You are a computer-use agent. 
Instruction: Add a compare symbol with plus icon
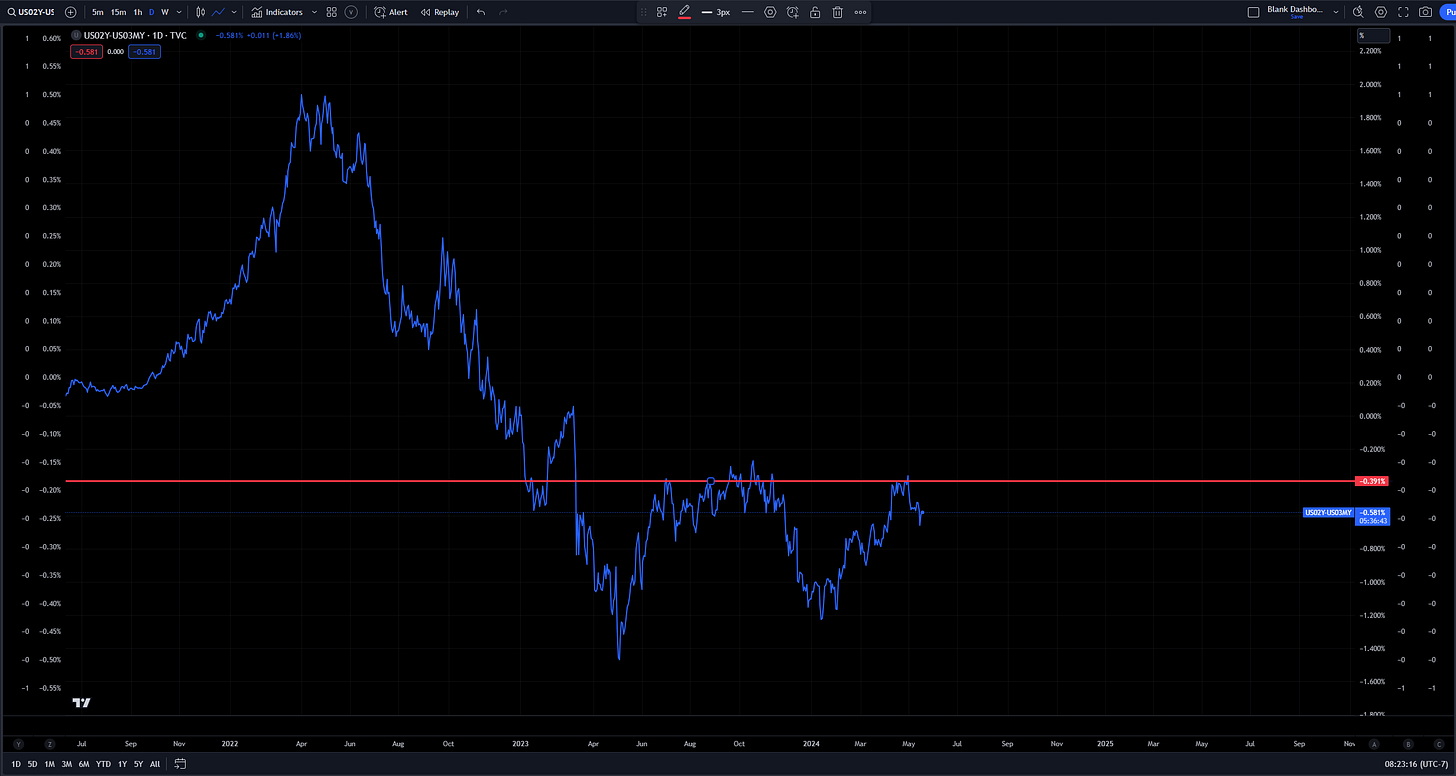(x=70, y=12)
